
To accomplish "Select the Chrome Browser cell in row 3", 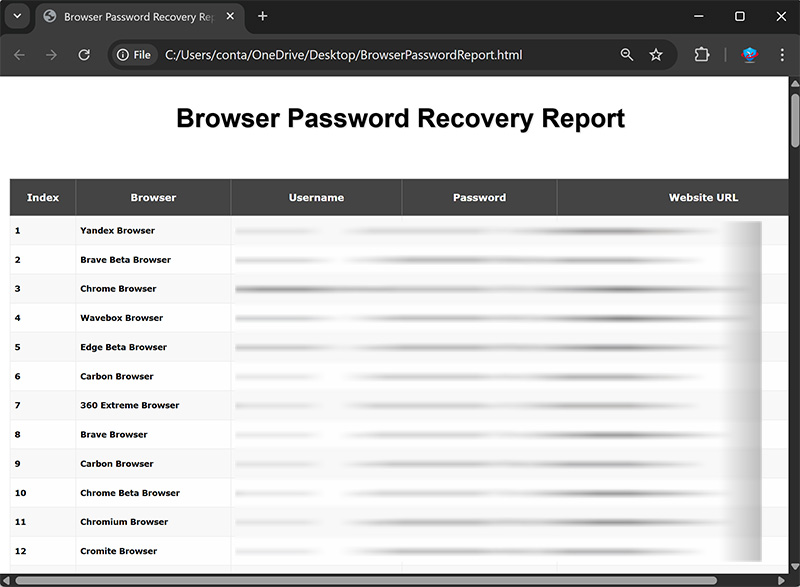I will click(153, 289).
